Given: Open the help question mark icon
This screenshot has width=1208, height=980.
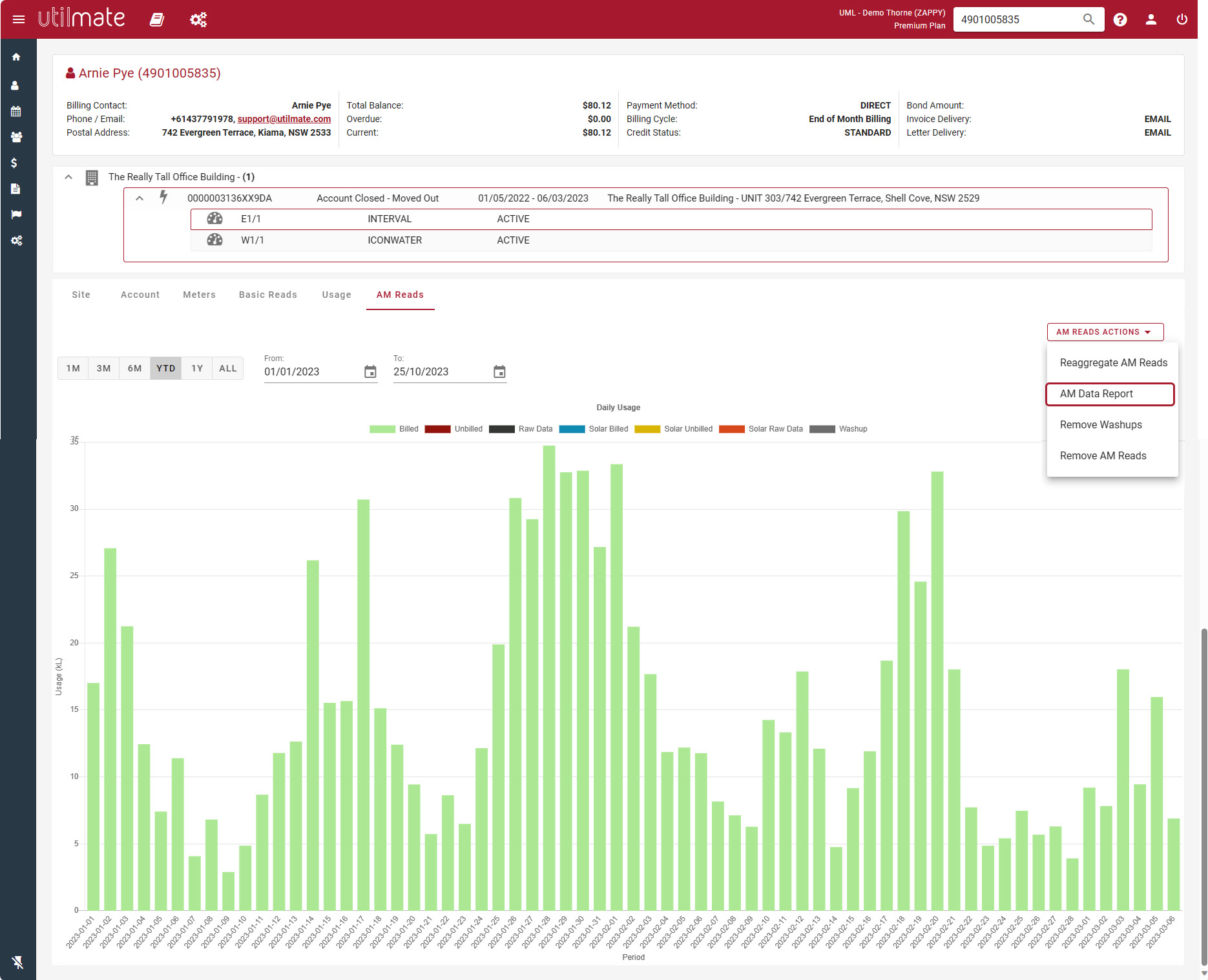Looking at the screenshot, I should tap(1120, 19).
